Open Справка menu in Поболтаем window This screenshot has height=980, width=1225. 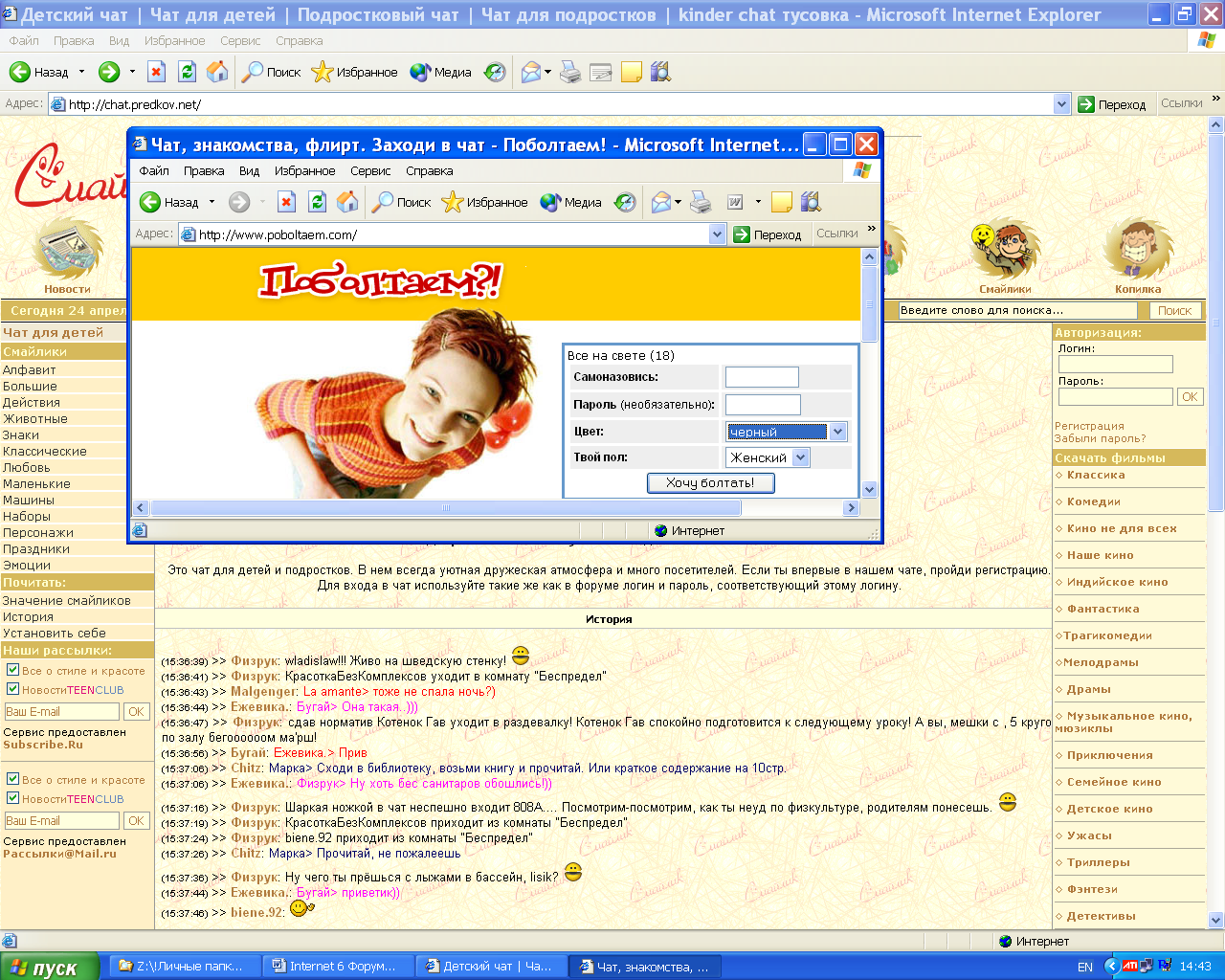point(429,170)
